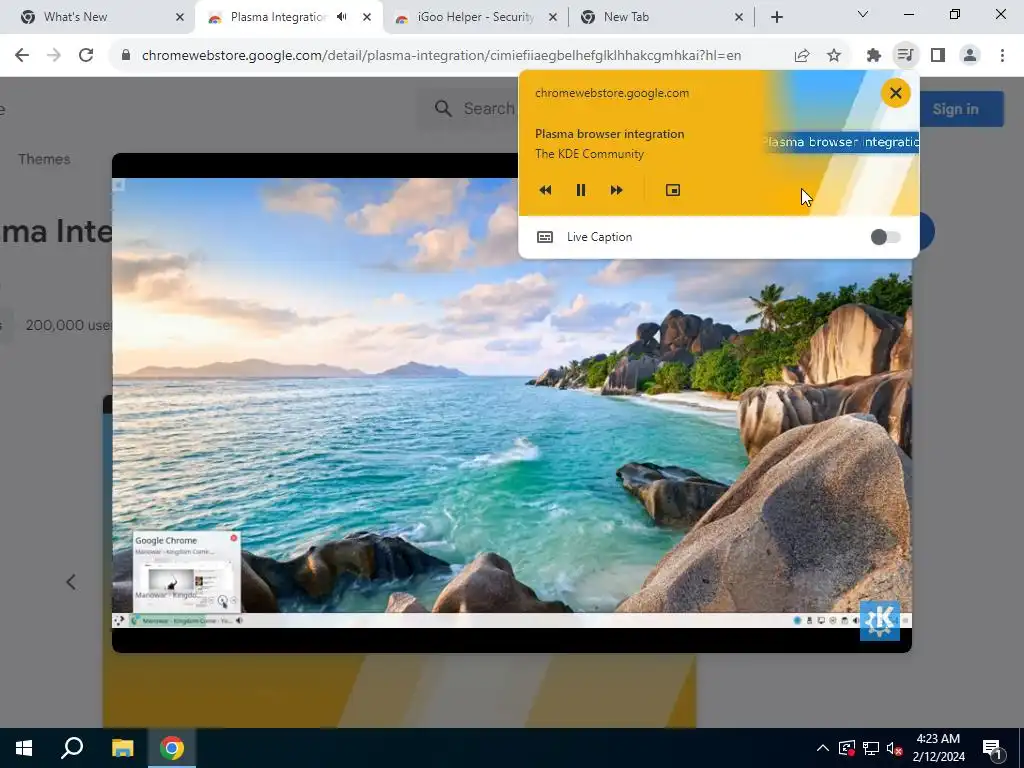
Task: Click the address bar URL
Action: point(441,56)
